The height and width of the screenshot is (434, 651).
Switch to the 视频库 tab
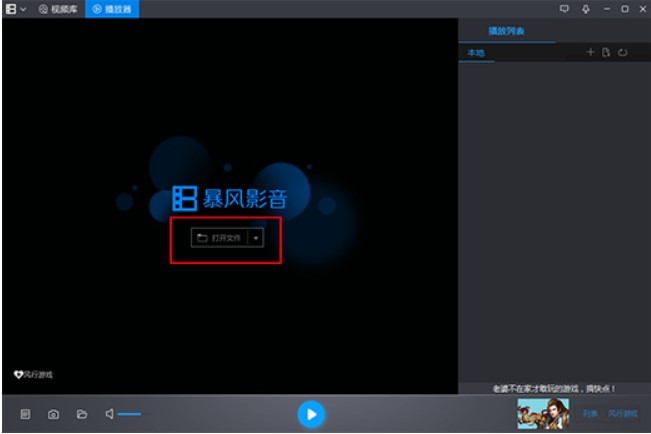coord(58,9)
